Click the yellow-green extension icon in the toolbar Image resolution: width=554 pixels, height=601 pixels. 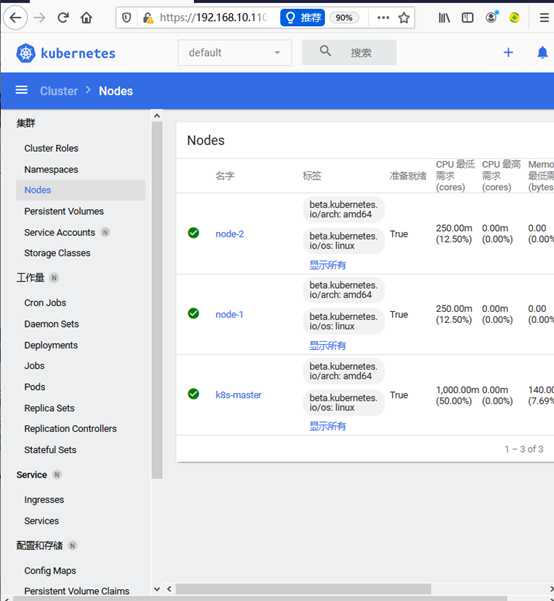point(514,18)
